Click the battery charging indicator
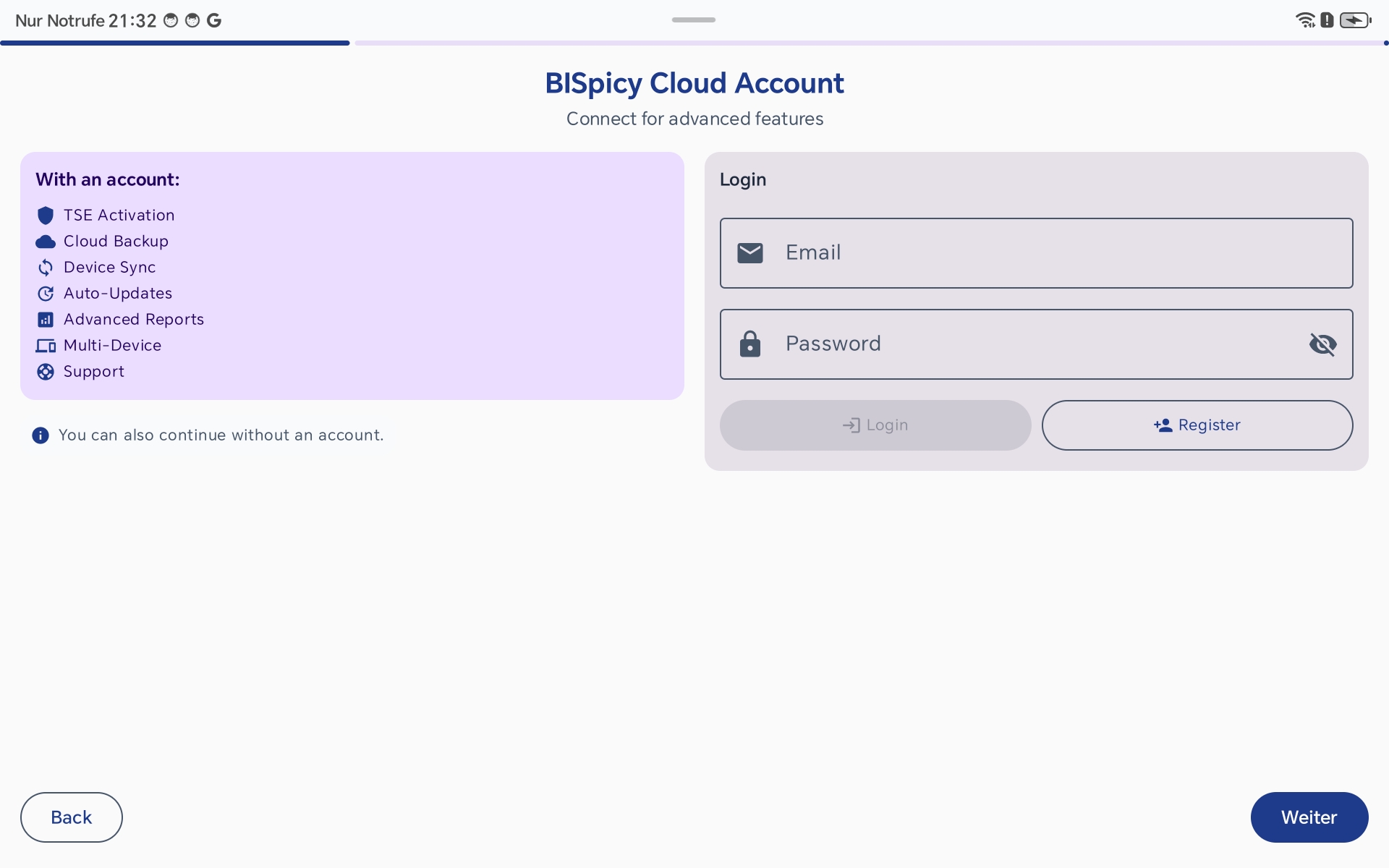The height and width of the screenshot is (868, 1389). pos(1355,20)
